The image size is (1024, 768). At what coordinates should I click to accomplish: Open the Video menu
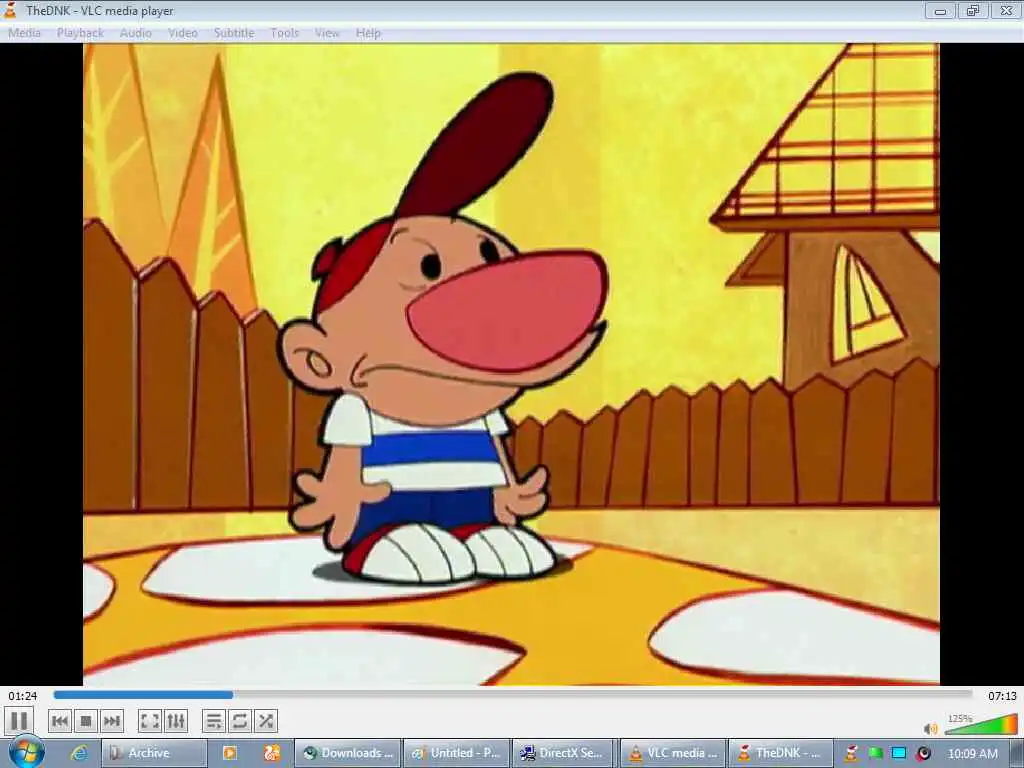tap(183, 33)
